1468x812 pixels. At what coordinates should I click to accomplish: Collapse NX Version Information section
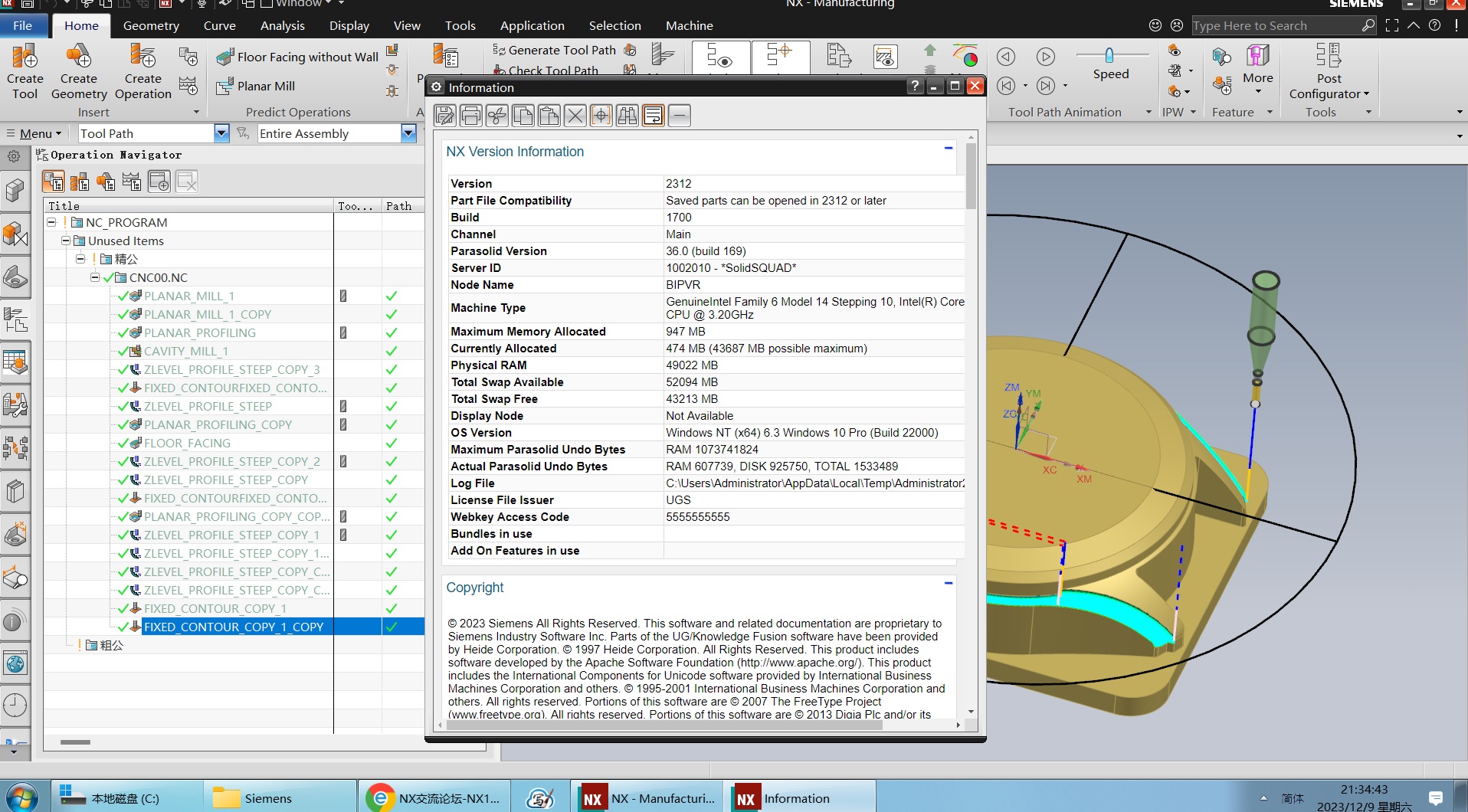(949, 149)
